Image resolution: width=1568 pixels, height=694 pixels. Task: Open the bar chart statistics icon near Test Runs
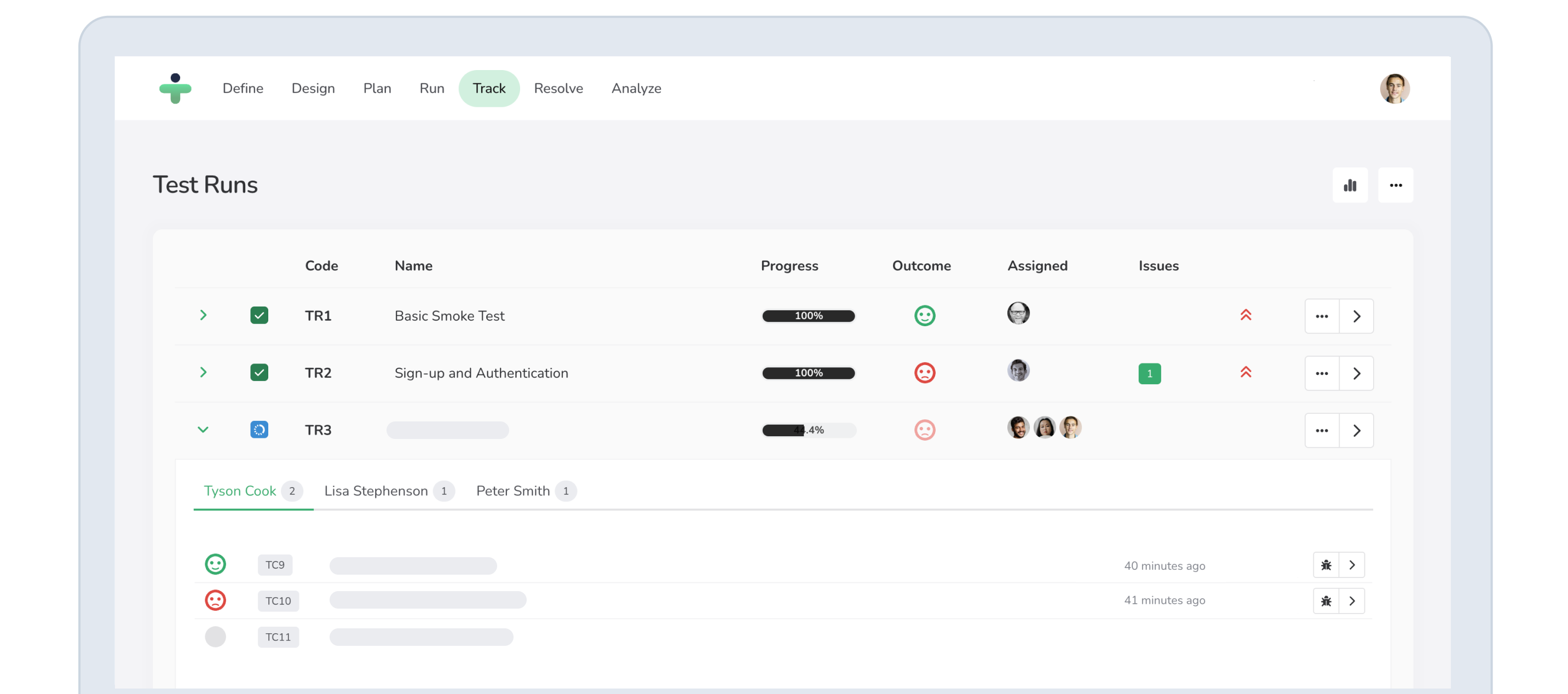(1350, 185)
